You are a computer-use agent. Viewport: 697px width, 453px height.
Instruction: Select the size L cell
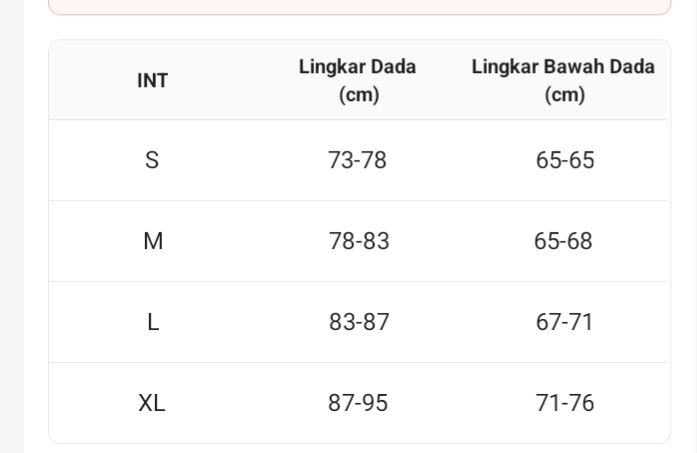(x=153, y=322)
